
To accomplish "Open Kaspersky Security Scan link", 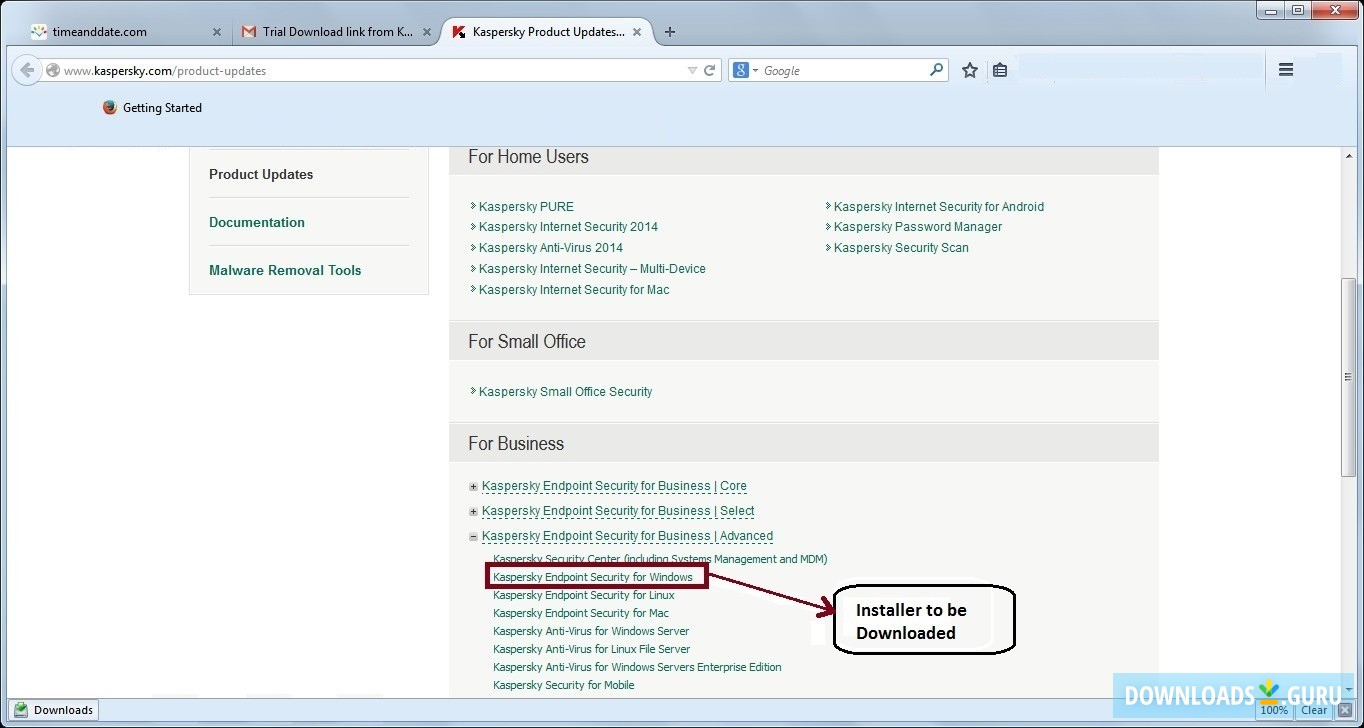I will [x=901, y=248].
